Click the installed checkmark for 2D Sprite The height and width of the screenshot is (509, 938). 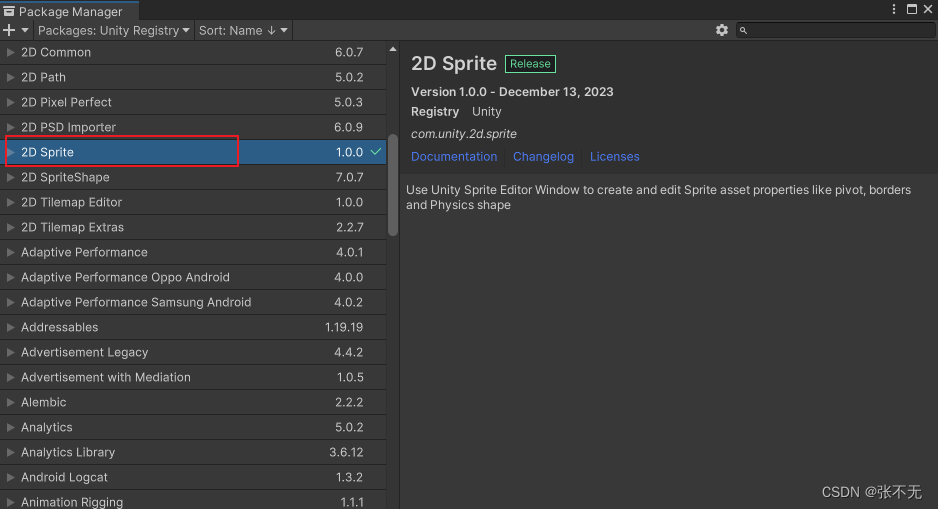click(x=376, y=152)
